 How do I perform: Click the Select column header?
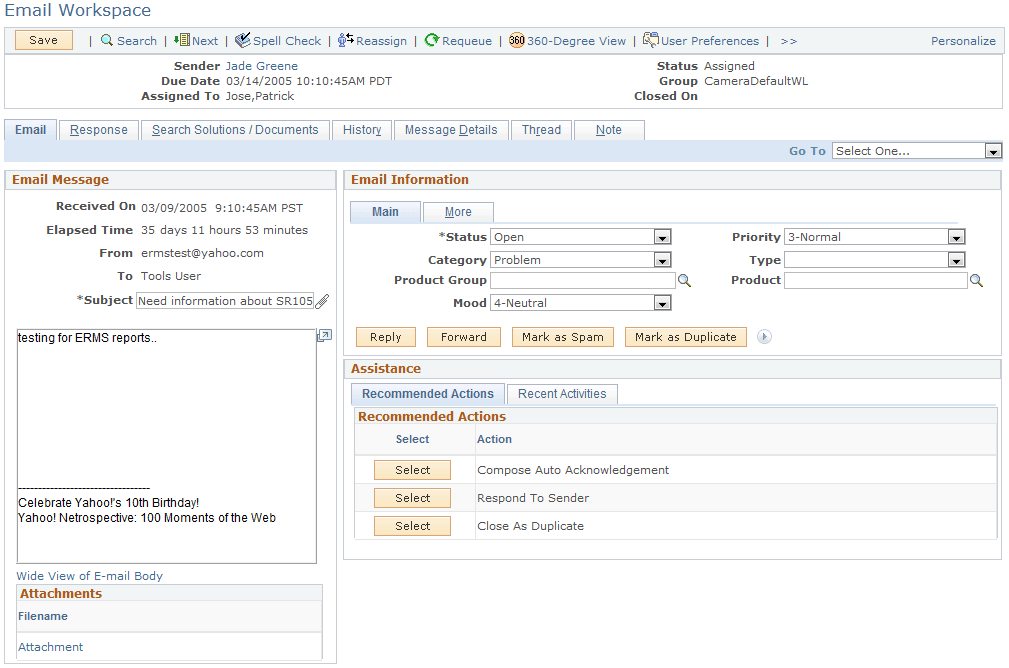pos(412,440)
